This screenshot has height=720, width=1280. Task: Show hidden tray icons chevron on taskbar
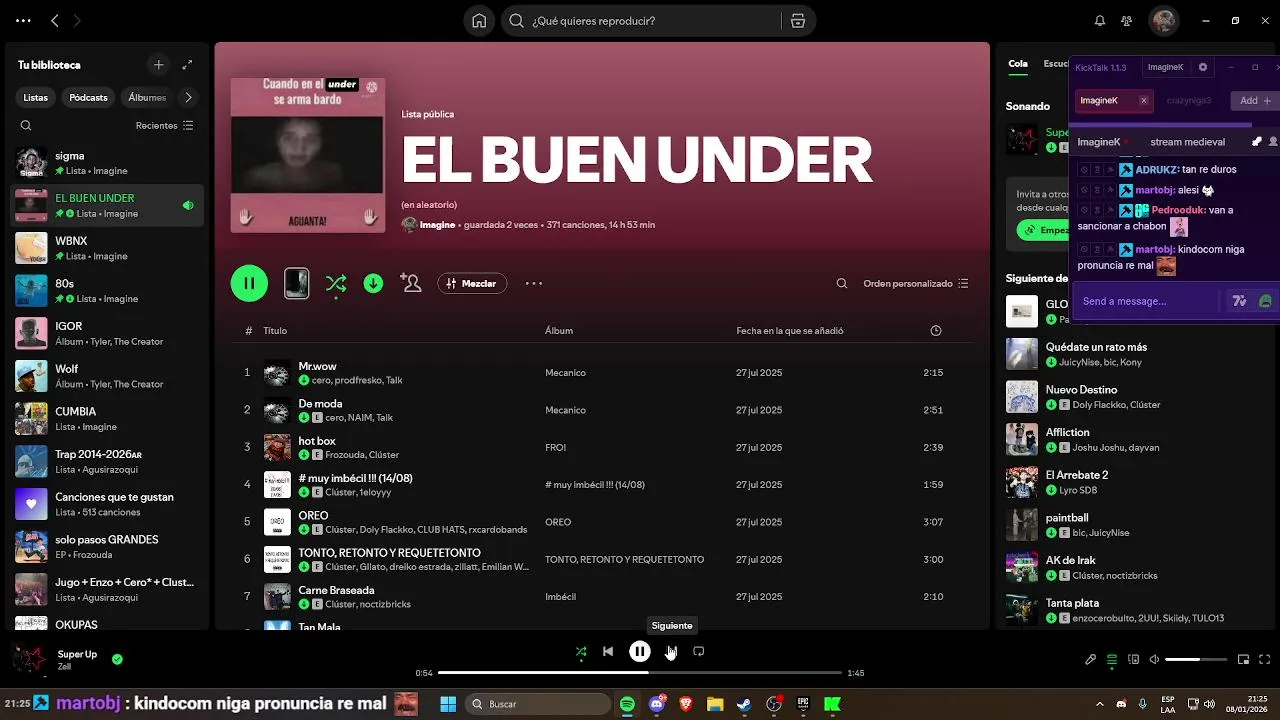pyautogui.click(x=1100, y=704)
